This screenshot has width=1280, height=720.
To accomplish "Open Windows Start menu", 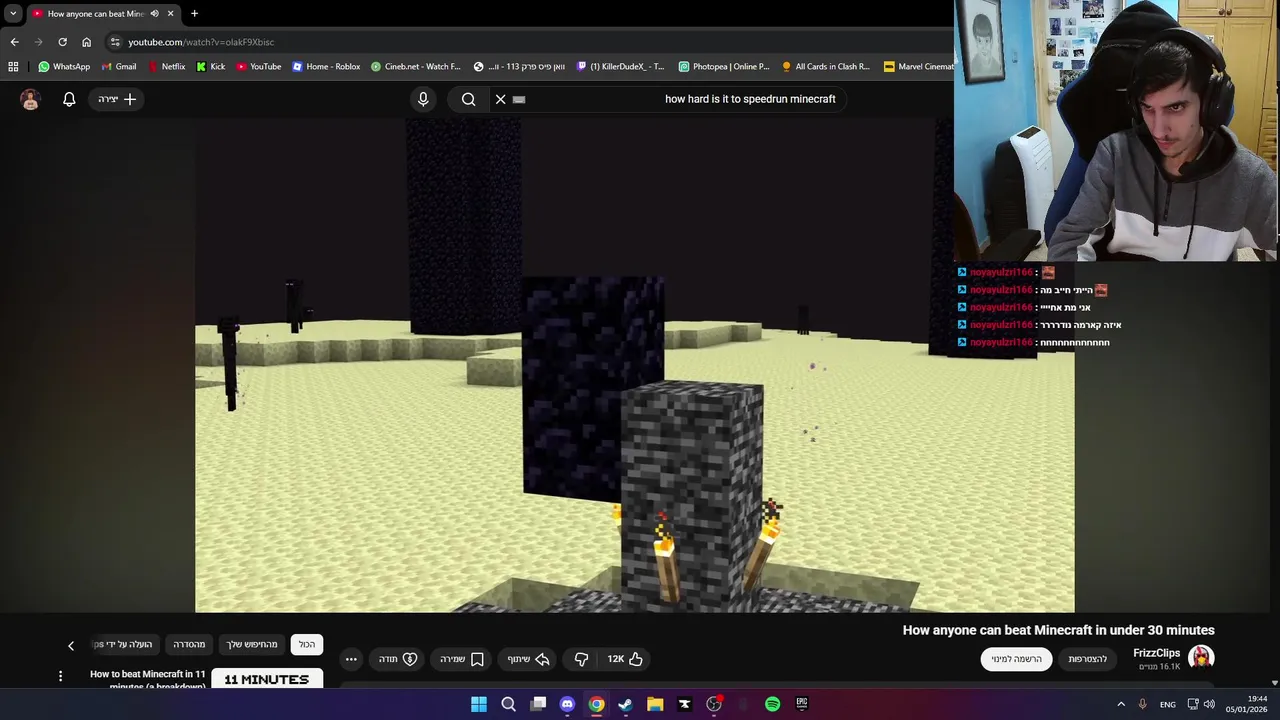I will click(x=479, y=704).
